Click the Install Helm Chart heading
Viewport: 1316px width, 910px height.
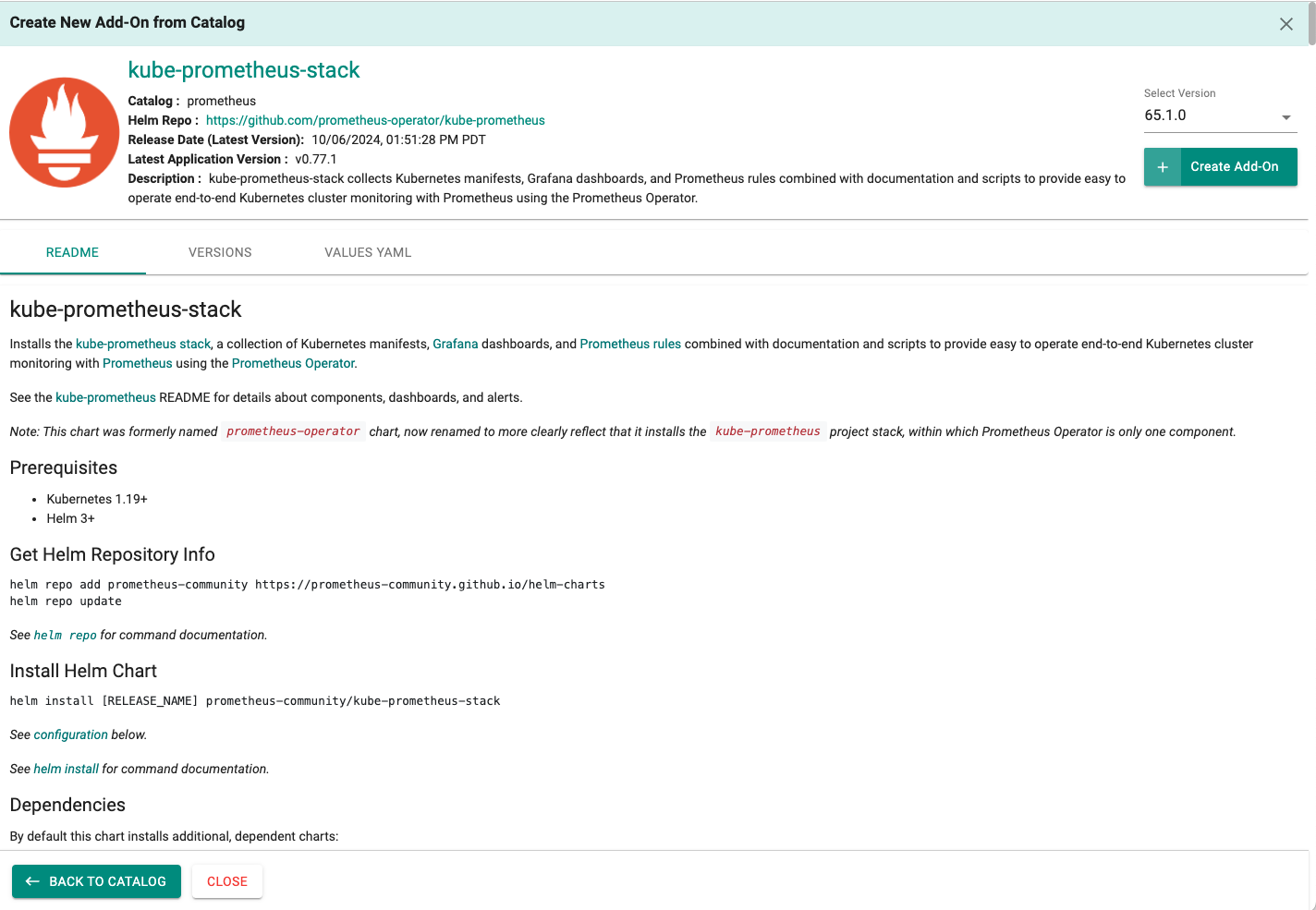tap(83, 671)
